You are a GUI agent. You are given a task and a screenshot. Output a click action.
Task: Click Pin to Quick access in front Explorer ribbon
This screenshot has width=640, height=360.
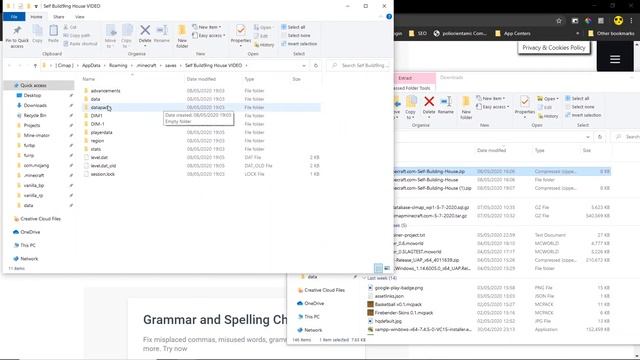17,36
